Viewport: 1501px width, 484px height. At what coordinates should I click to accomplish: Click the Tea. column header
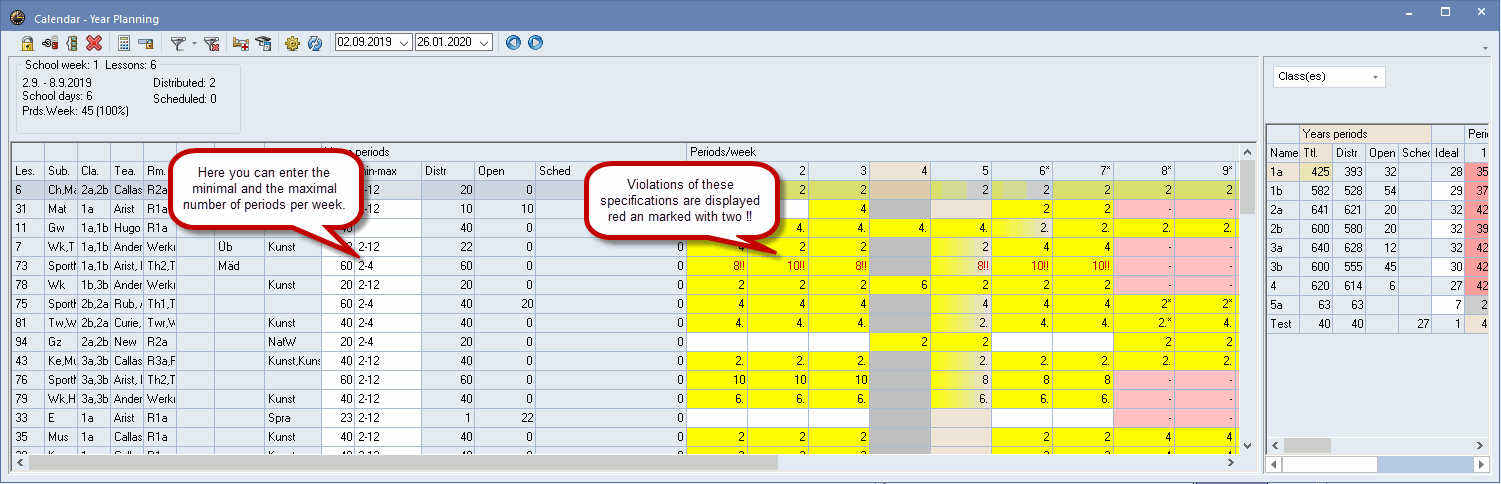coord(127,170)
